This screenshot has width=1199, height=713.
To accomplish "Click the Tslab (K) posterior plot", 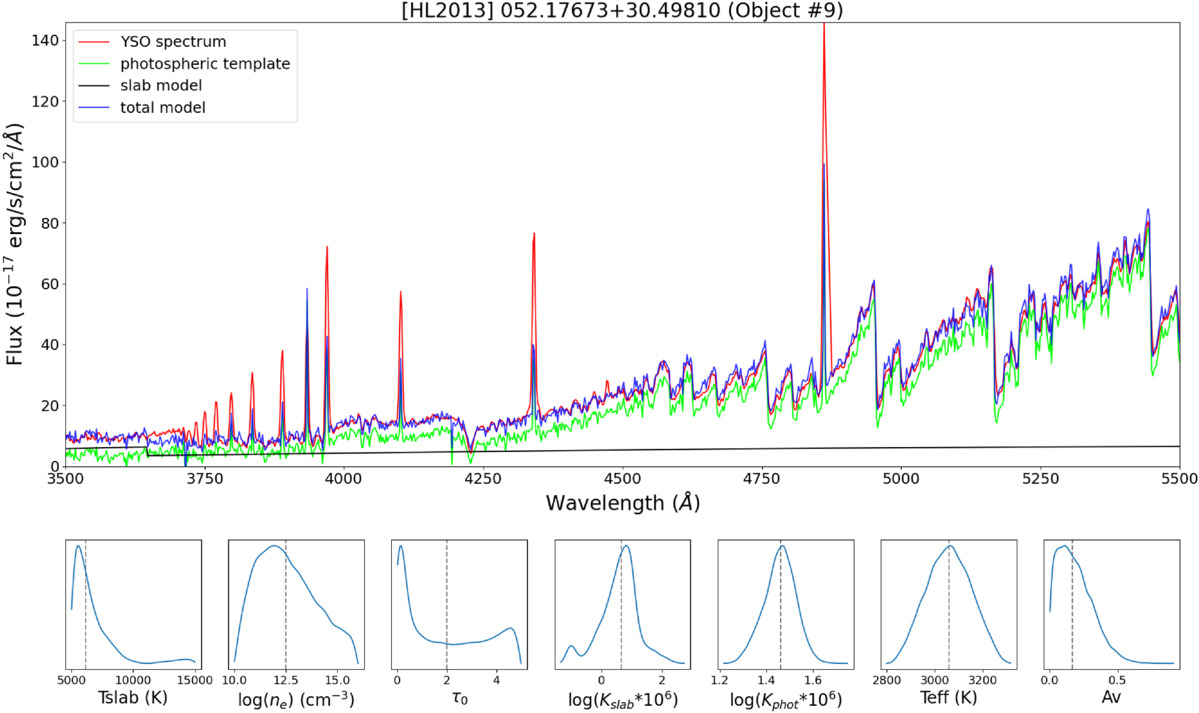I will [133, 604].
